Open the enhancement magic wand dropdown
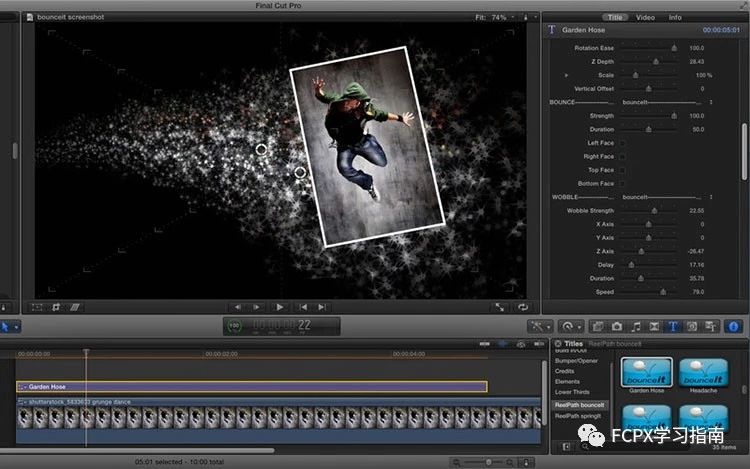The width and height of the screenshot is (750, 469). (x=540, y=327)
